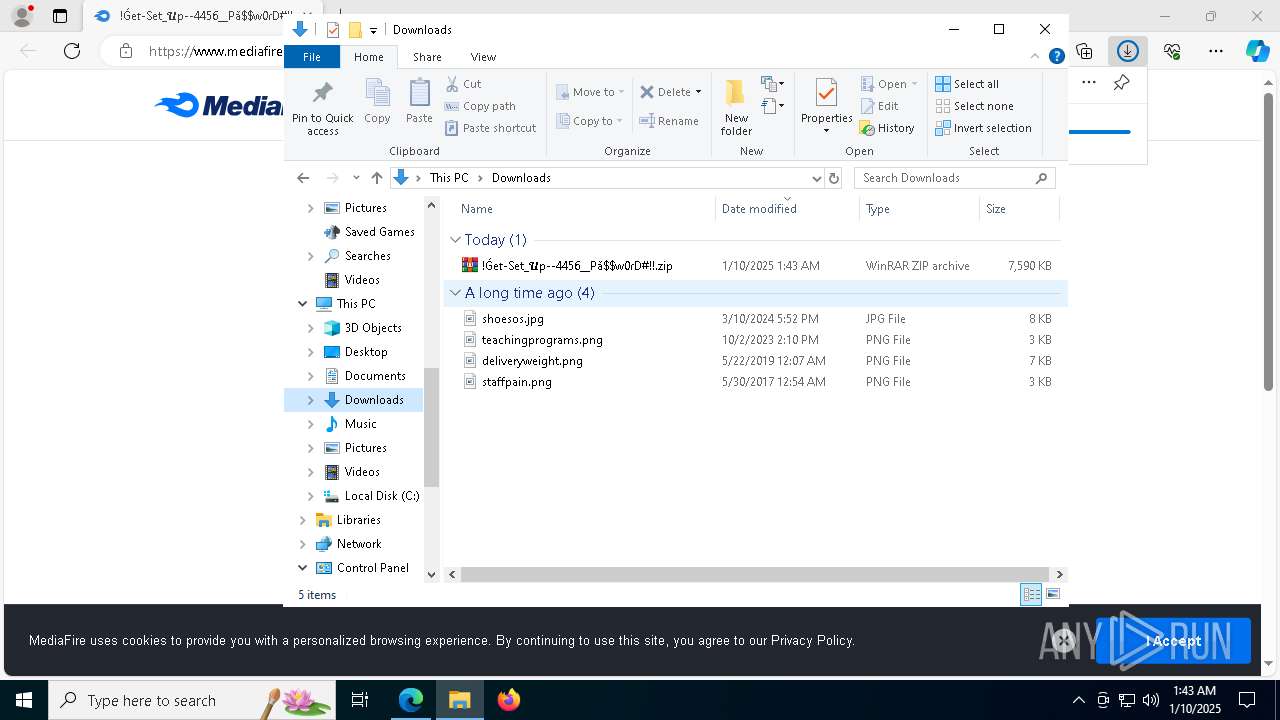
Task: Collapse the ribbon using chevron
Action: [1035, 56]
